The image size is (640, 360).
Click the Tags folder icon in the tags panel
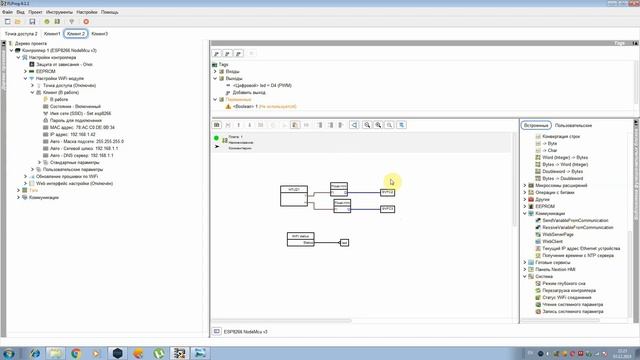click(215, 64)
